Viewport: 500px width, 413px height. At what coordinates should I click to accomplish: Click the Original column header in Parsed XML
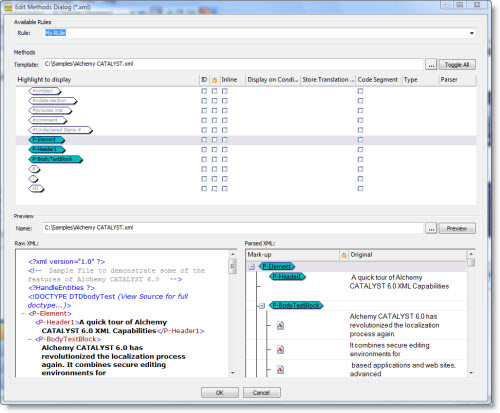click(x=407, y=255)
